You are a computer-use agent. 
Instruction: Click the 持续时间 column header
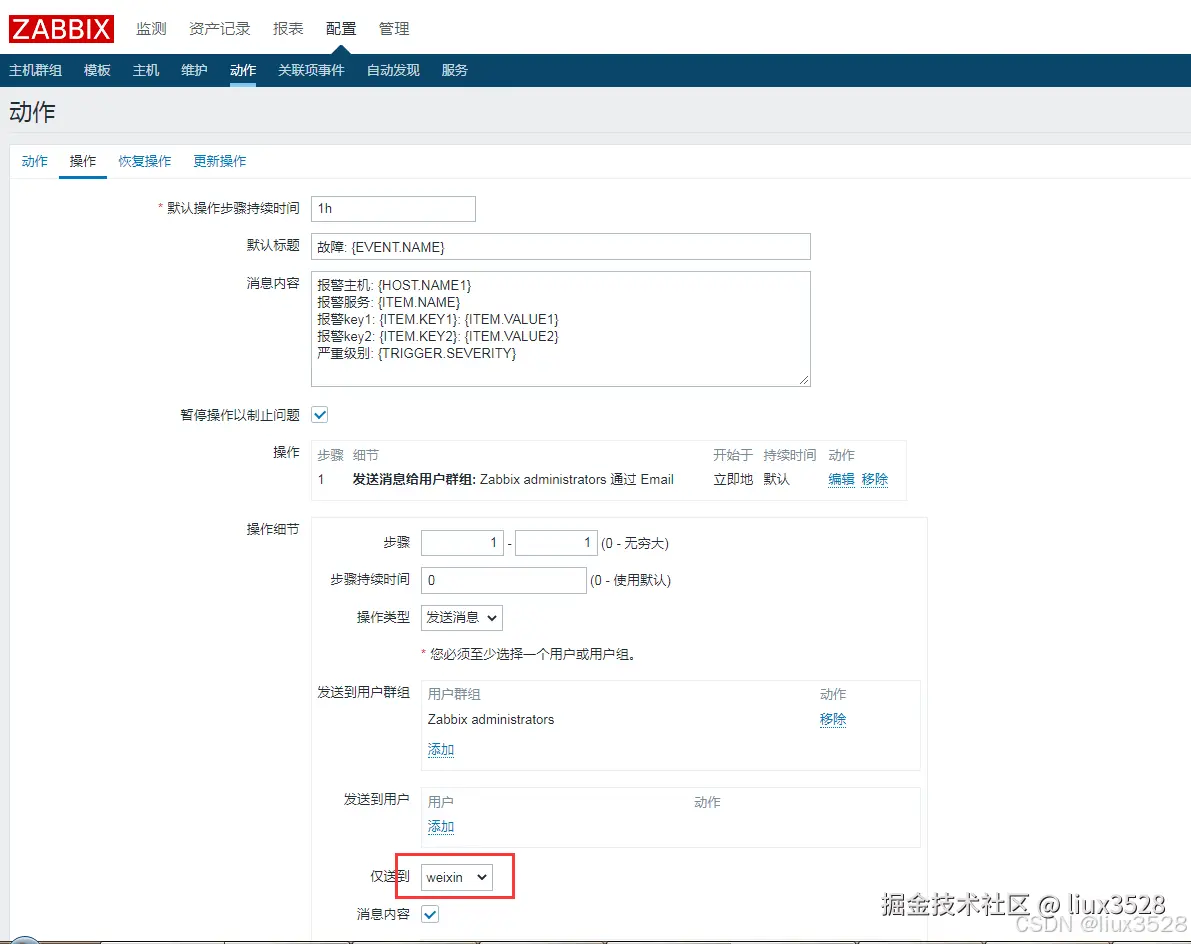pyautogui.click(x=790, y=455)
